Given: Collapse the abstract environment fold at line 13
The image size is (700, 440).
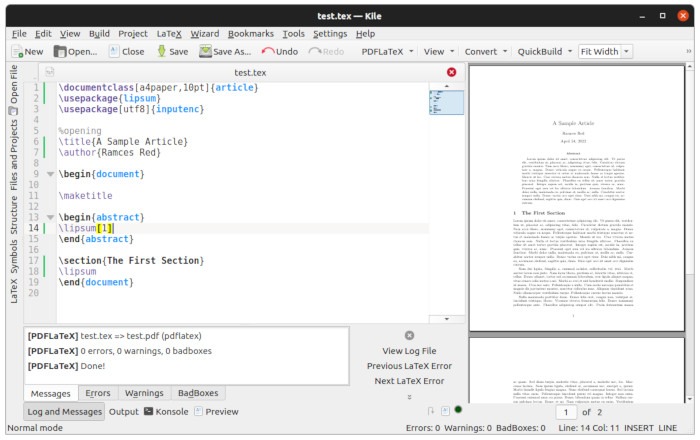Looking at the screenshot, I should tap(50, 216).
